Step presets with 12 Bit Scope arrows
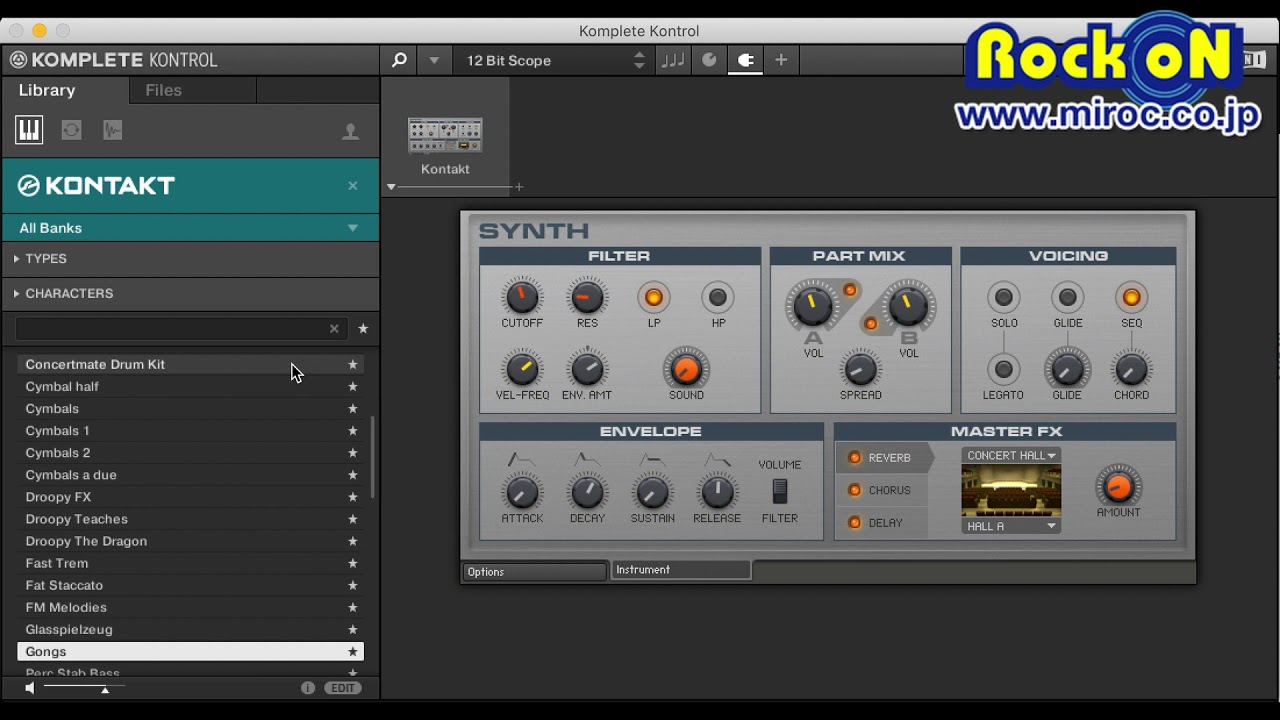Image resolution: width=1280 pixels, height=720 pixels. [639, 60]
